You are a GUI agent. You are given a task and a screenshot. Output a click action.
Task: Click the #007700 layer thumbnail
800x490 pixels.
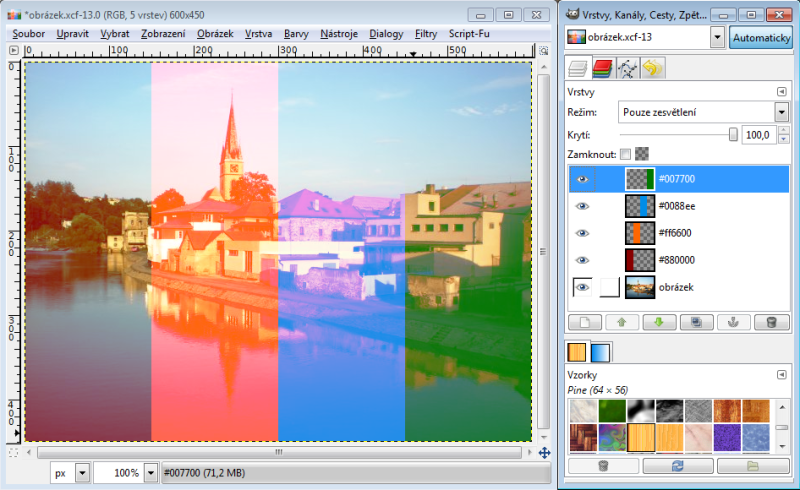pyautogui.click(x=640, y=179)
